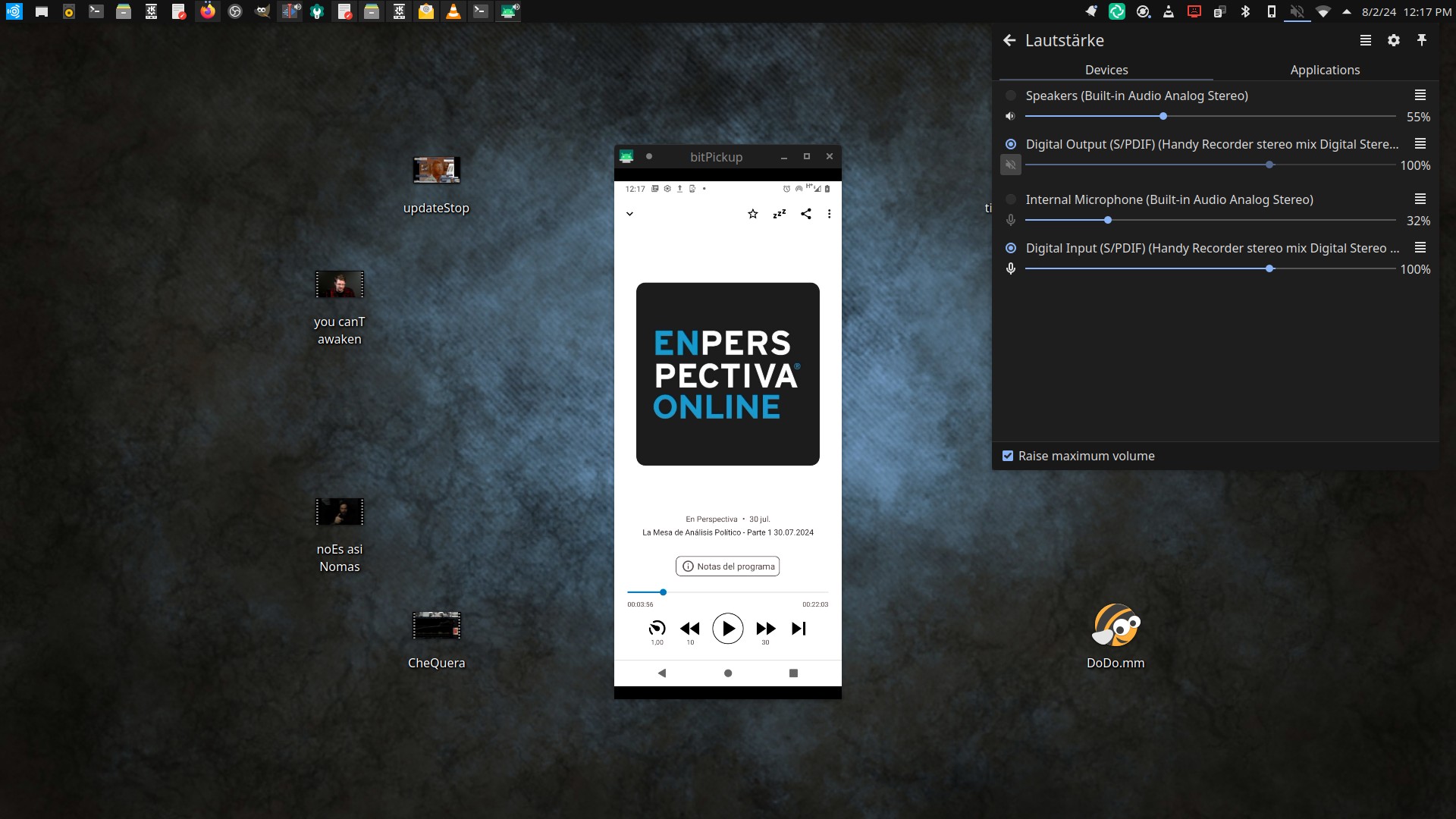Click the muted audio volume tray icon
Image resolution: width=1456 pixels, height=819 pixels.
click(1297, 11)
